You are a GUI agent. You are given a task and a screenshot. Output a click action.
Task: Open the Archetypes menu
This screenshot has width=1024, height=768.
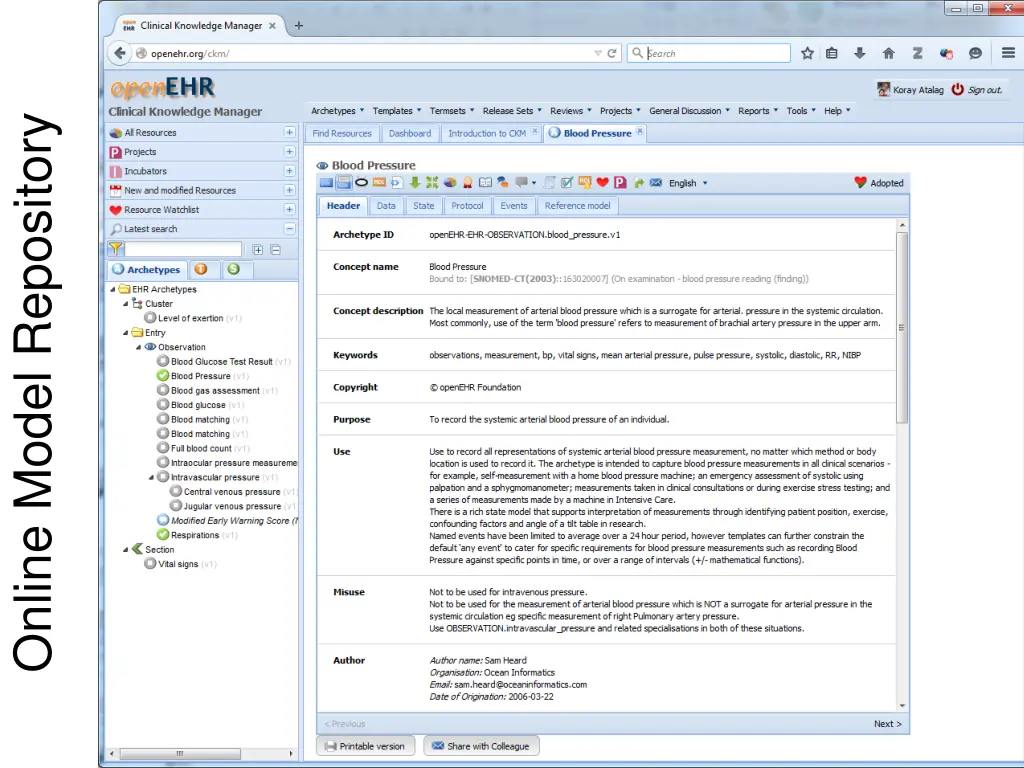tap(337, 111)
